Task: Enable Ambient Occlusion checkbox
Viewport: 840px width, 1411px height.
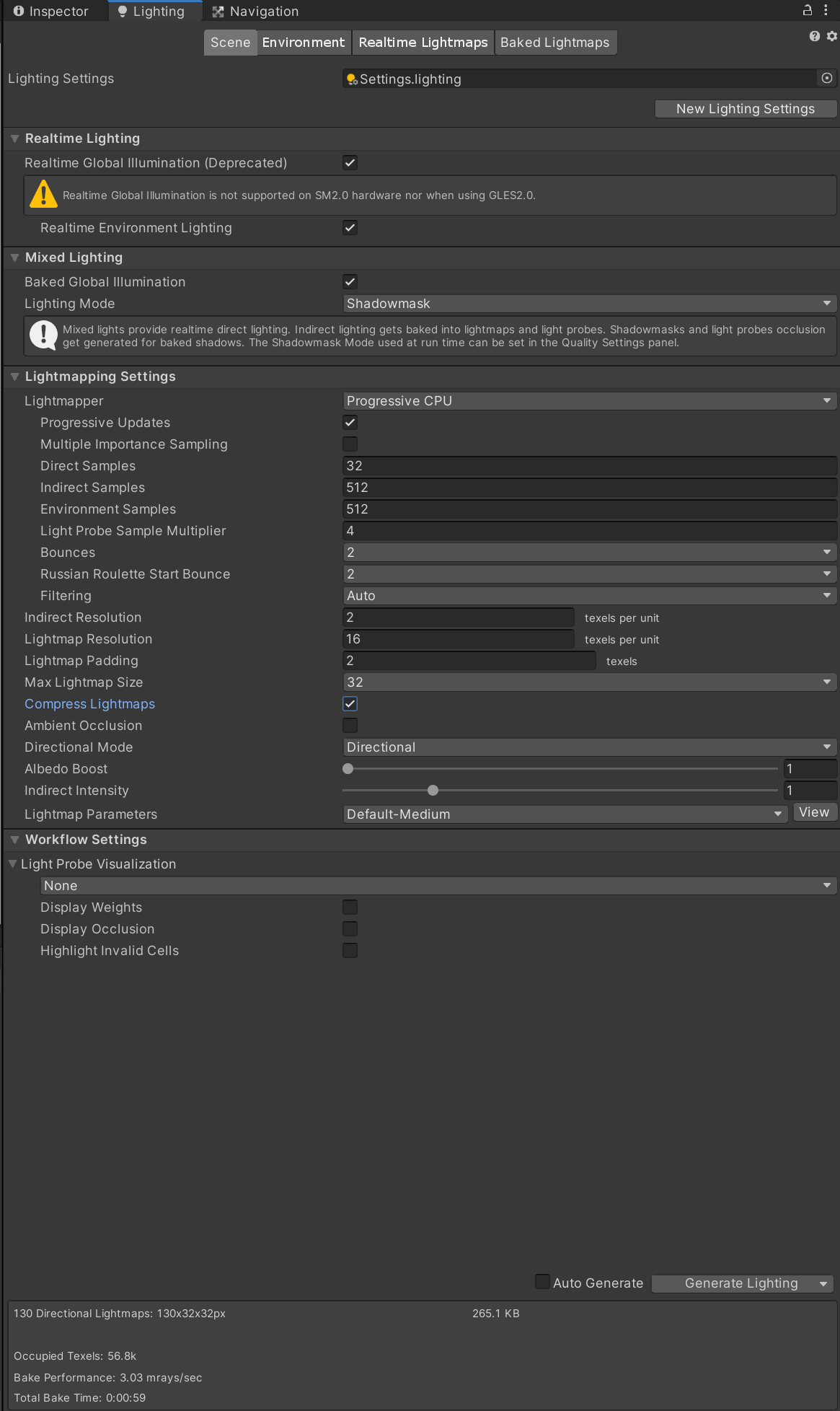Action: point(350,726)
